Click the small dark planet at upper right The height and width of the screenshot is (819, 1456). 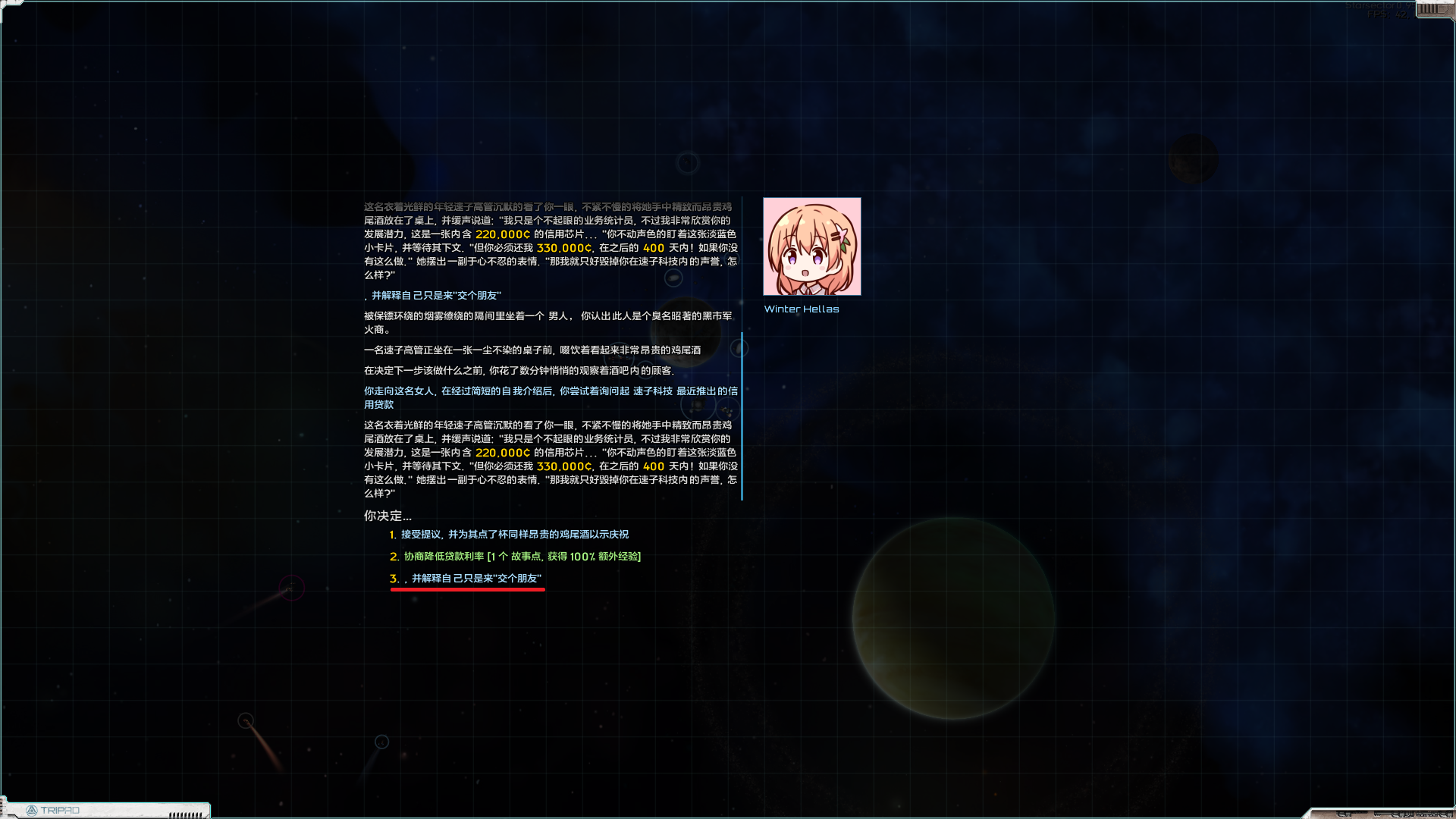(x=1192, y=158)
